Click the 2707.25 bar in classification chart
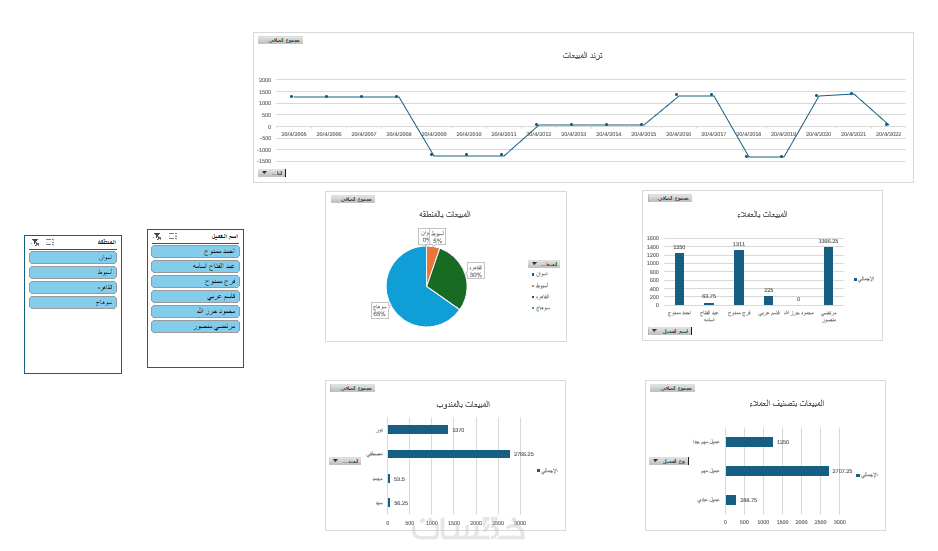Screen dimensions: 938x551 coord(778,471)
